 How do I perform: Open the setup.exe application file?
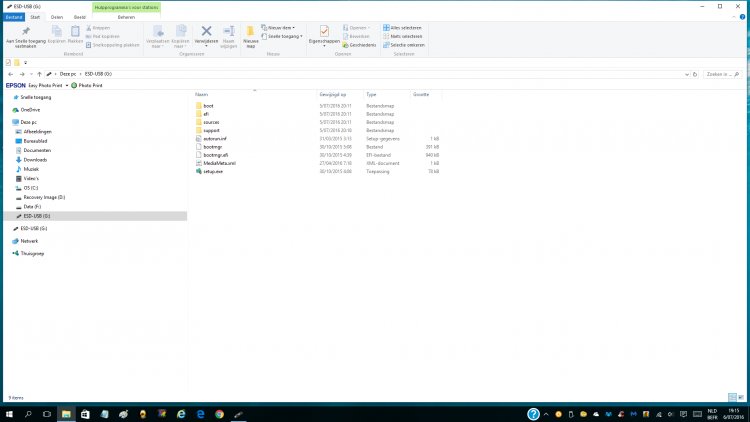[x=215, y=171]
